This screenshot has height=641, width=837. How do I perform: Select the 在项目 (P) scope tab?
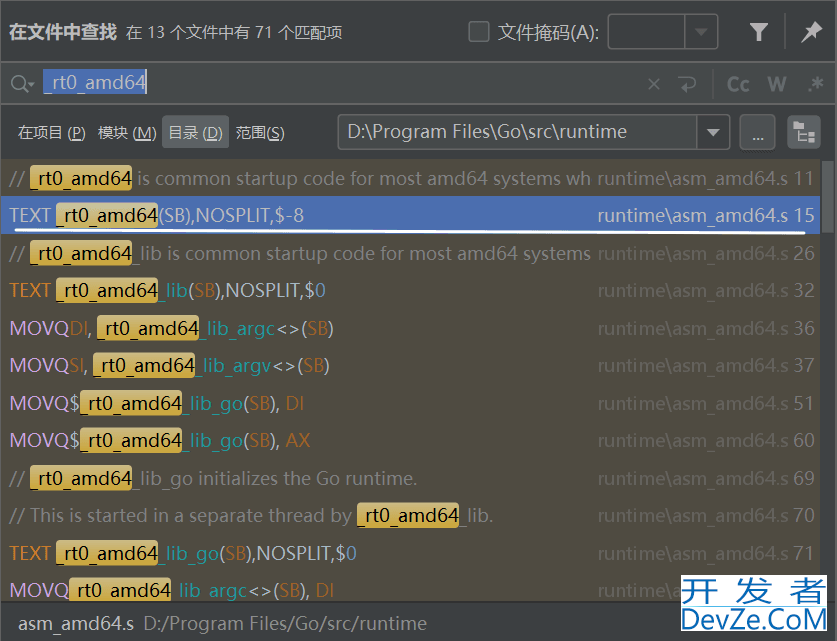[51, 132]
